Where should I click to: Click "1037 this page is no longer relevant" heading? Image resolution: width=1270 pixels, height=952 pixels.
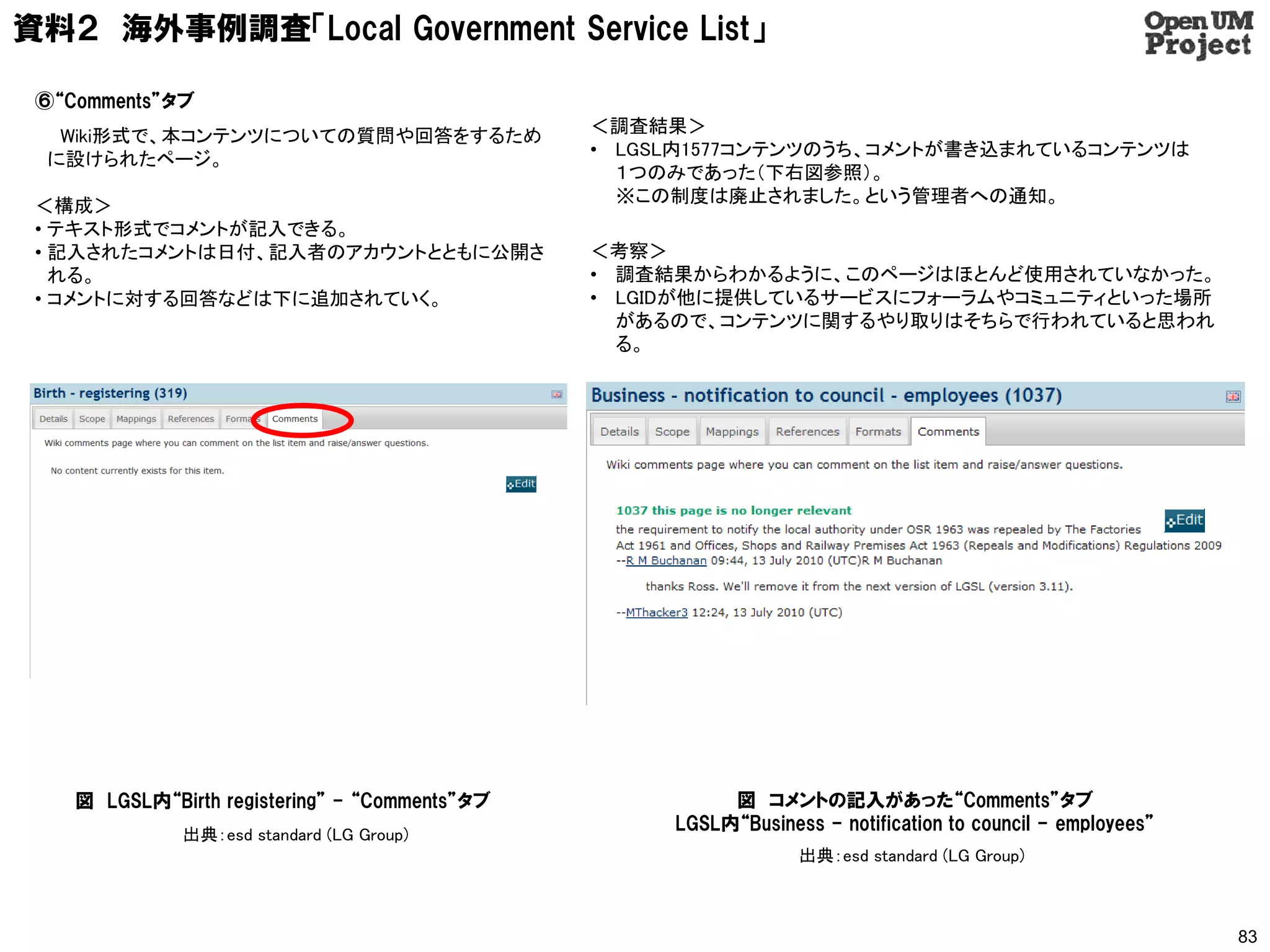click(734, 511)
